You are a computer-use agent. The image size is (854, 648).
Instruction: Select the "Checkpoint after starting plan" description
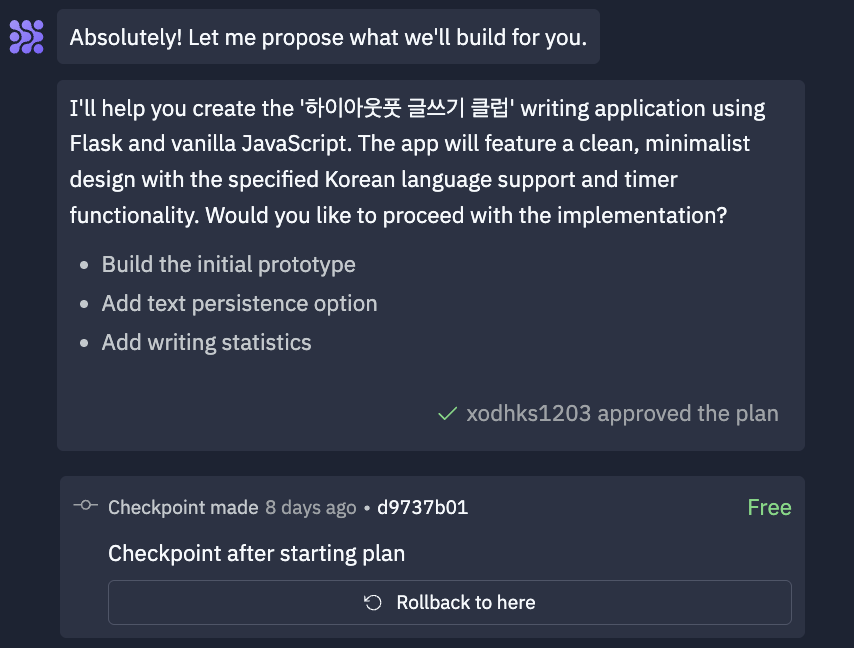(x=256, y=553)
